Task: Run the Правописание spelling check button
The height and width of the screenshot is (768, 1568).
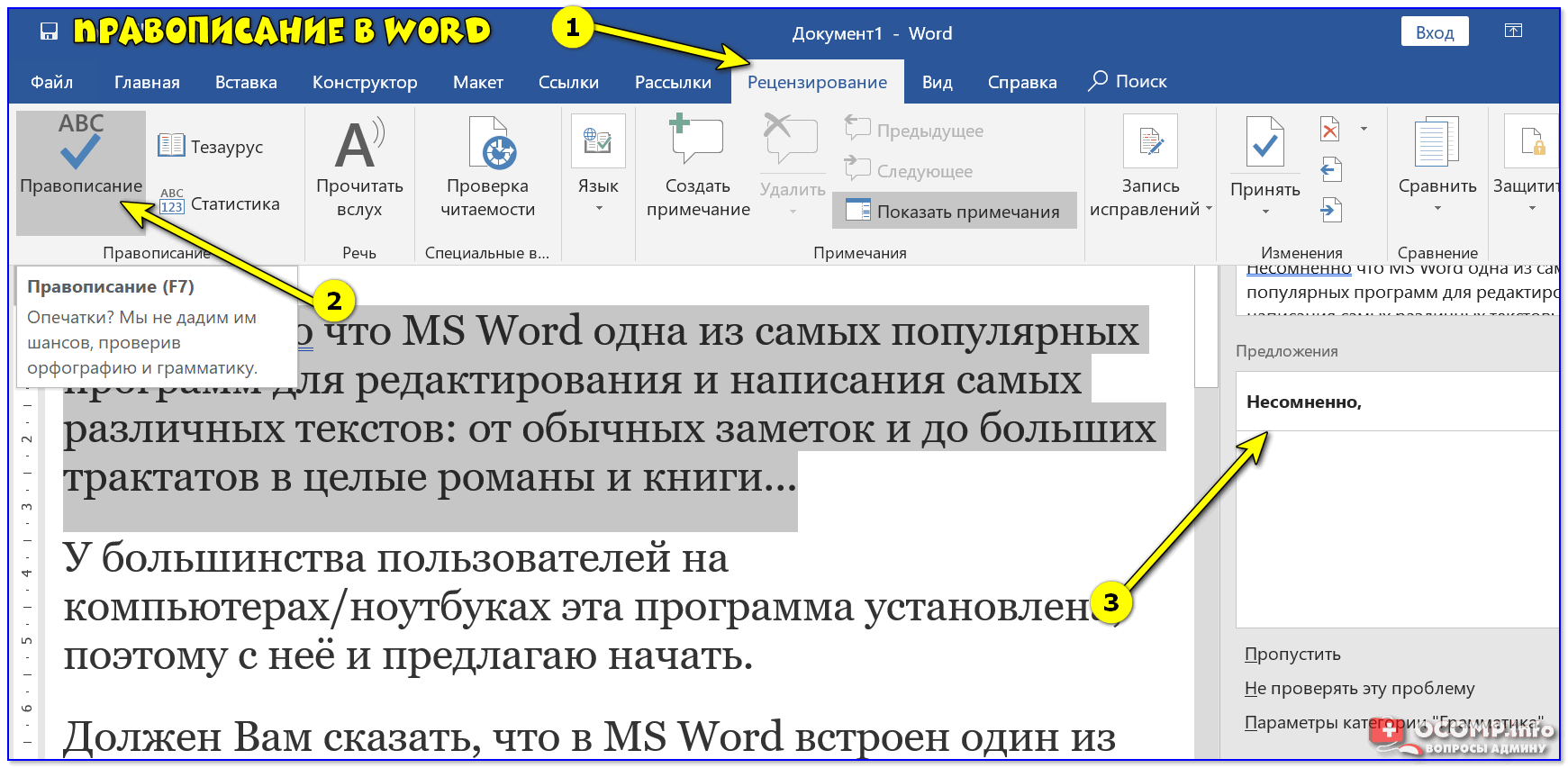Action: [x=81, y=171]
